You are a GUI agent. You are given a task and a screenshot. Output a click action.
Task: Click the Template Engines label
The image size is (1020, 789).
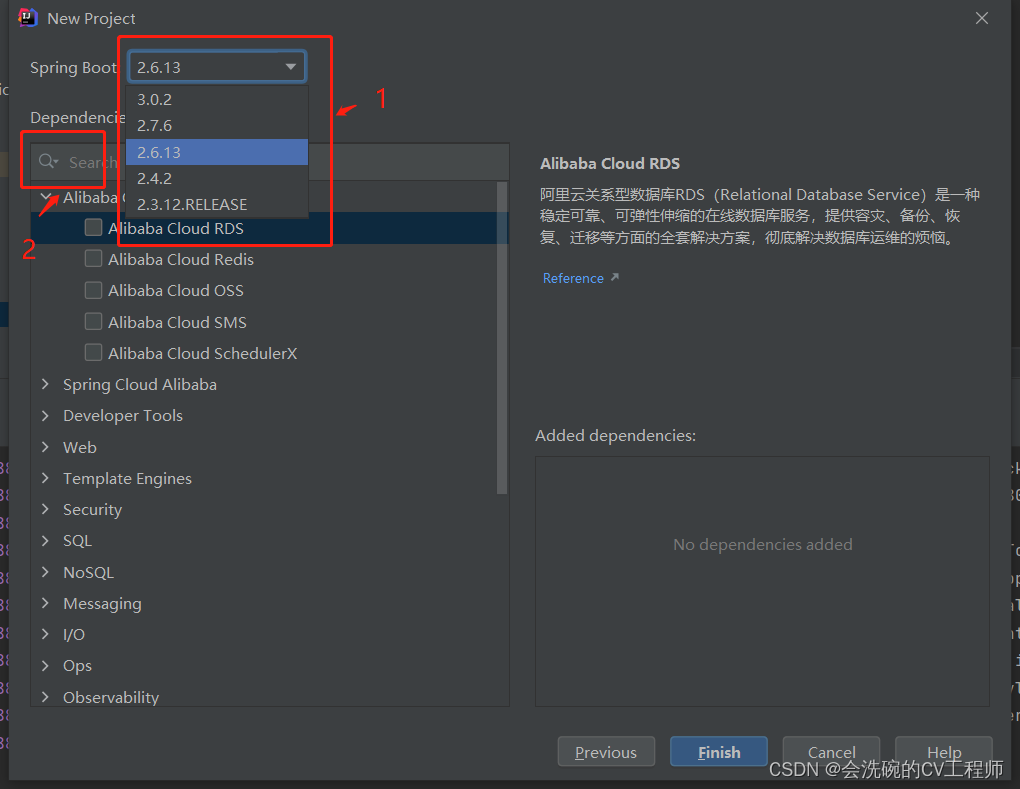tap(128, 479)
